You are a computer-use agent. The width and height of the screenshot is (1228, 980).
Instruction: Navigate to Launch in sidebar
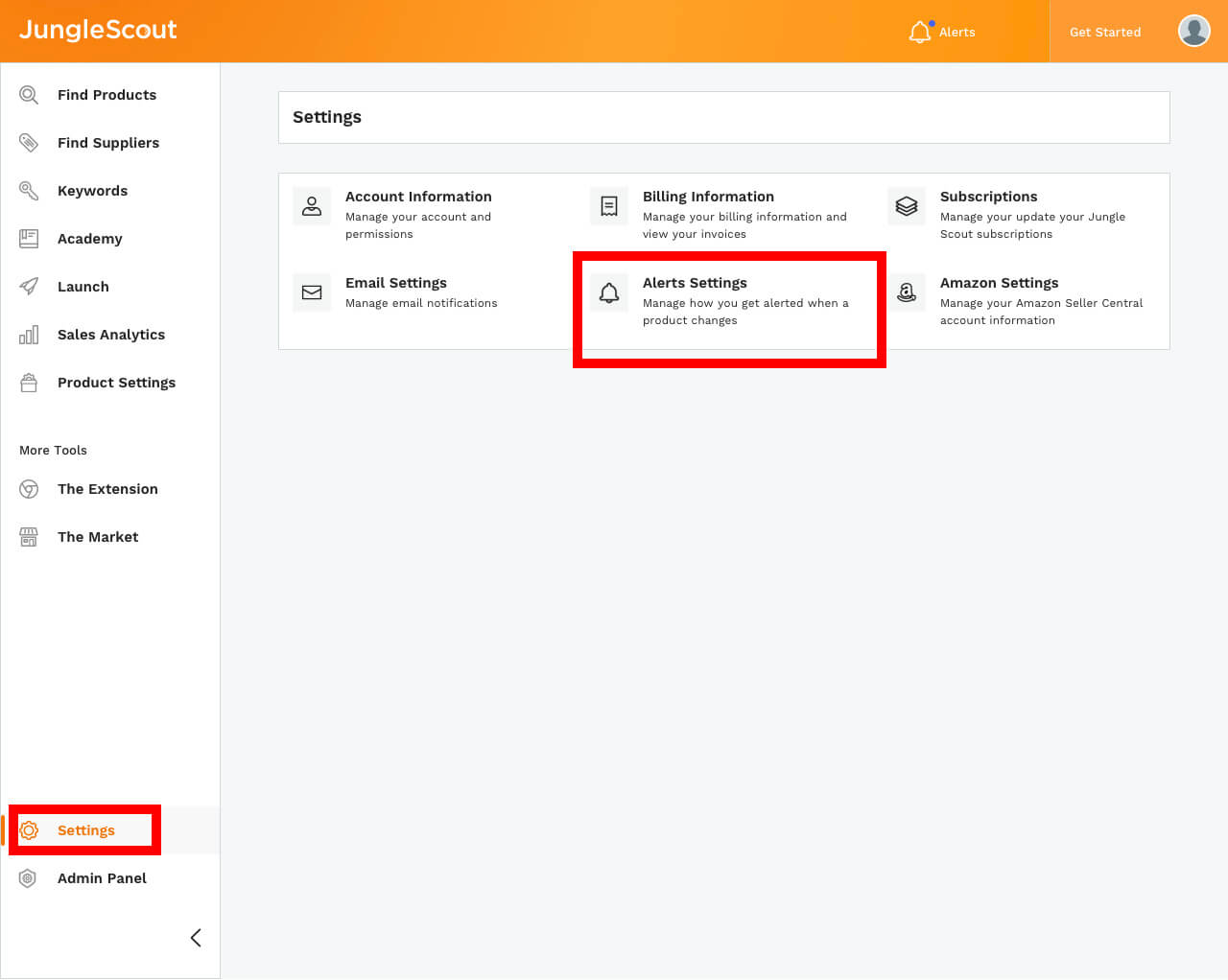83,287
